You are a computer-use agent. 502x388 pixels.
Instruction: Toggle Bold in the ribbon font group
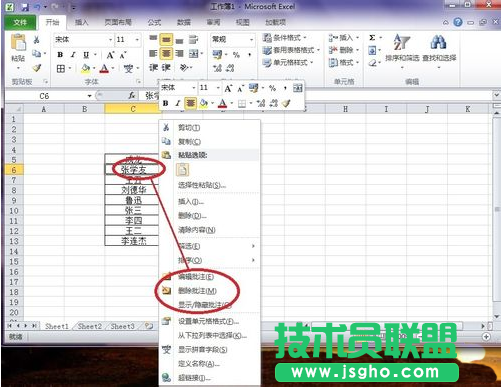pos(60,55)
